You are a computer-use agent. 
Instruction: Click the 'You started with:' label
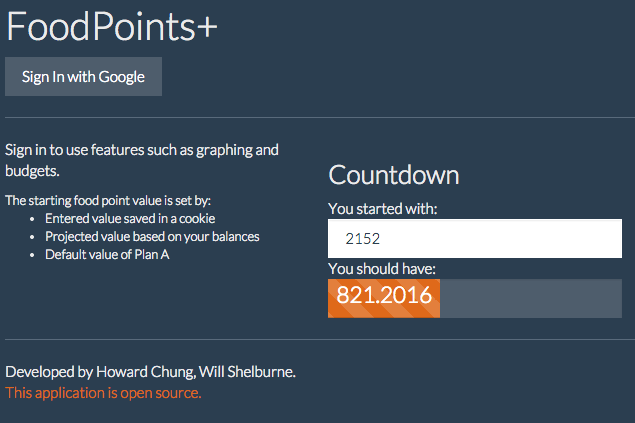[x=383, y=210]
